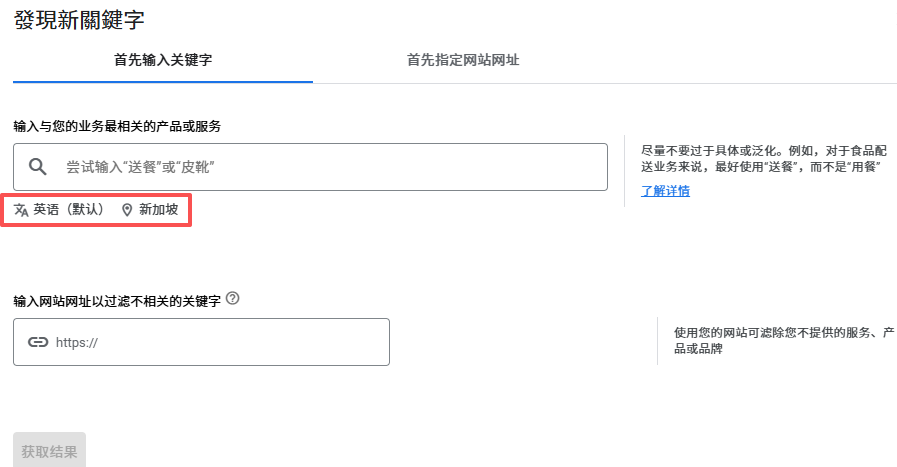This screenshot has height=467, width=897.
Task: Open the 了解详情 link
Action: (x=665, y=191)
